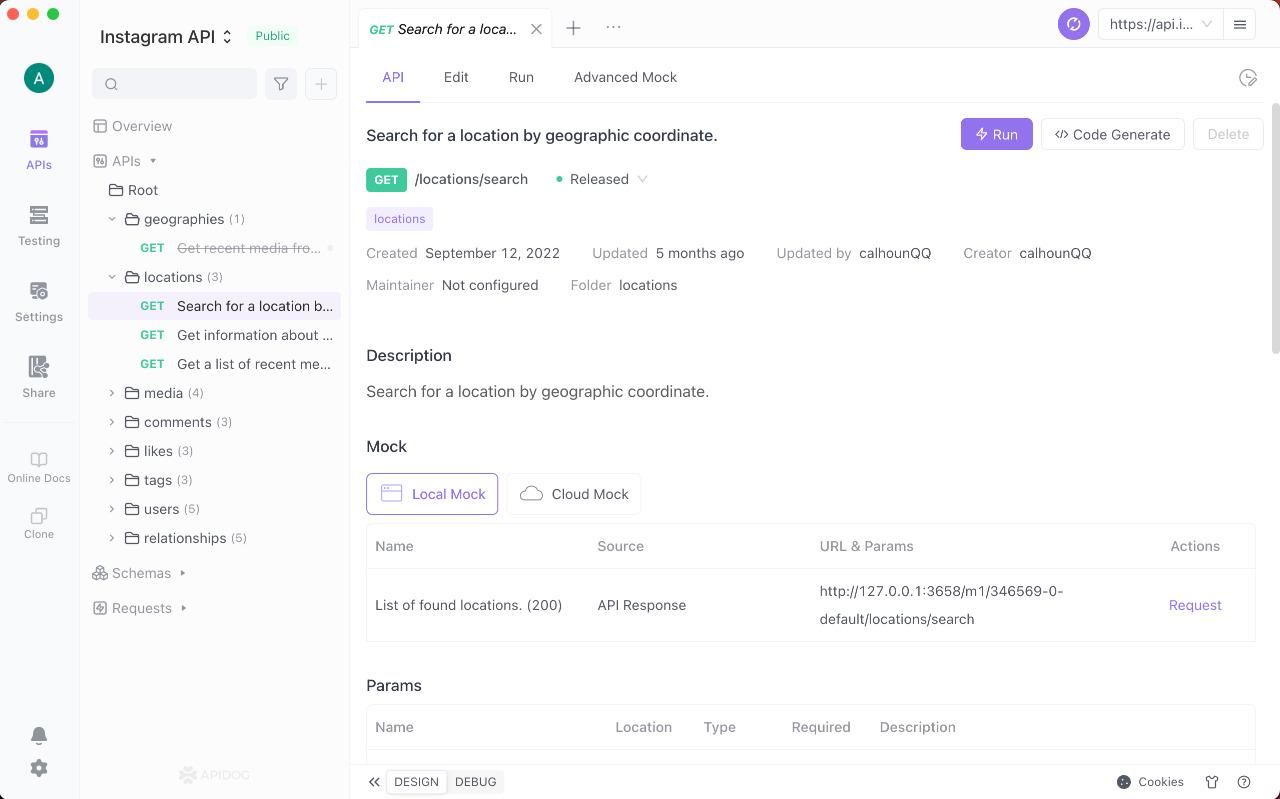Click the history icon at right of tabs
Viewport: 1280px width, 799px height.
pyautogui.click(x=1247, y=78)
